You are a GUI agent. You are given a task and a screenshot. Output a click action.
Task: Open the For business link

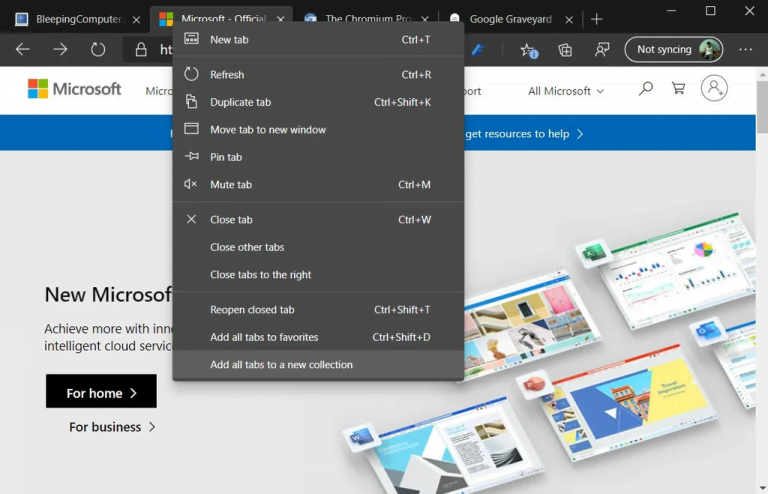tap(112, 427)
